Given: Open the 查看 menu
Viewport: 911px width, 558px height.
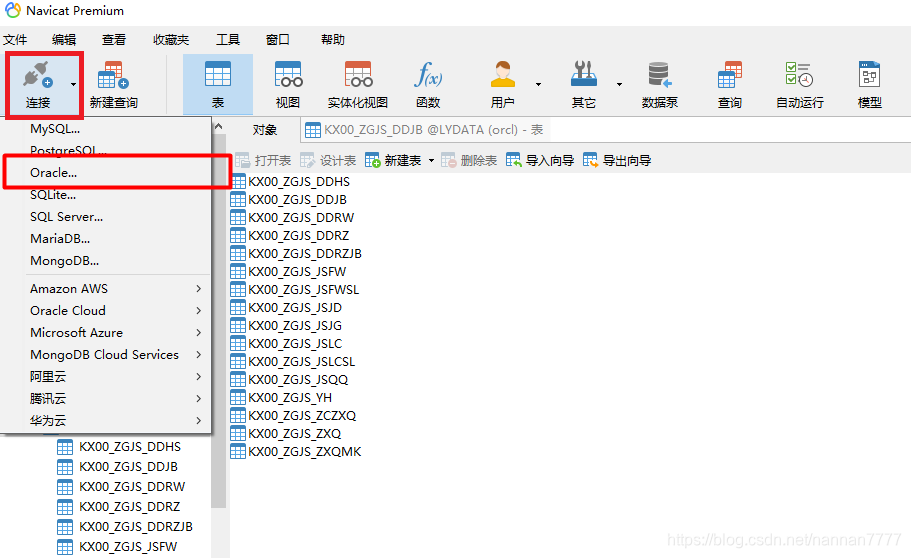Looking at the screenshot, I should [114, 40].
